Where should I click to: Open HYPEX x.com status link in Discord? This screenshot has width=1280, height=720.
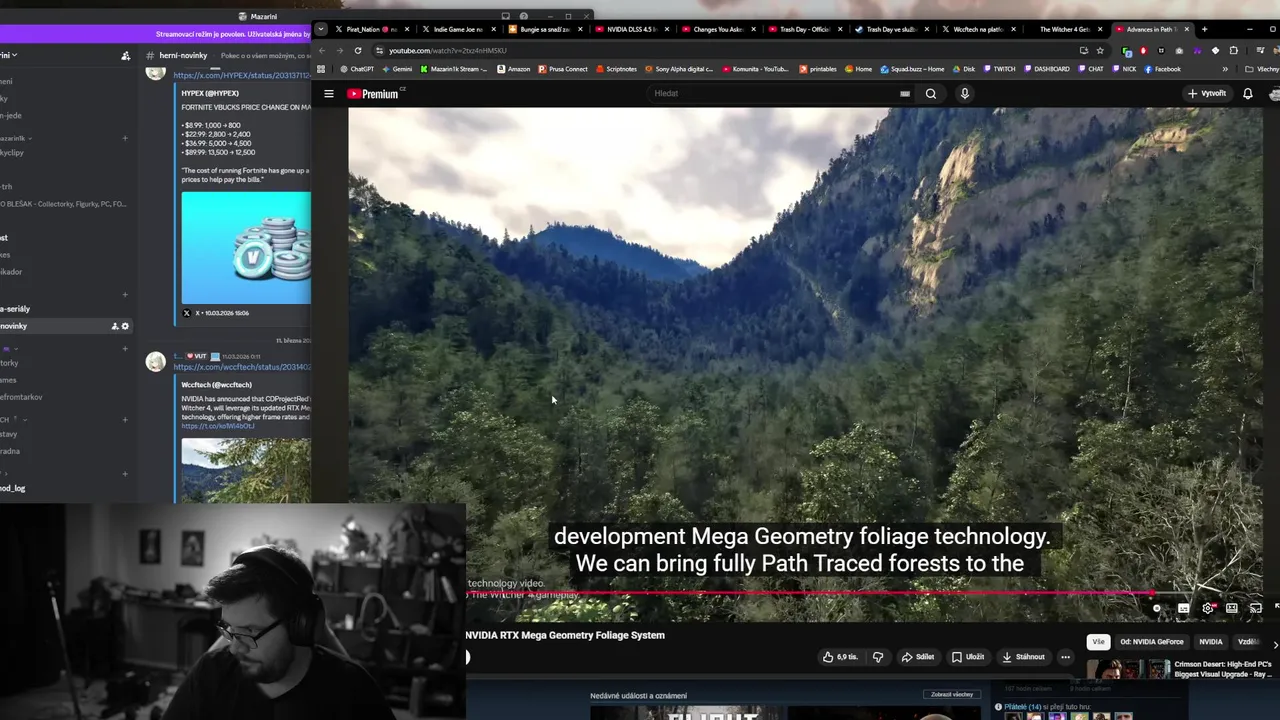pos(241,75)
